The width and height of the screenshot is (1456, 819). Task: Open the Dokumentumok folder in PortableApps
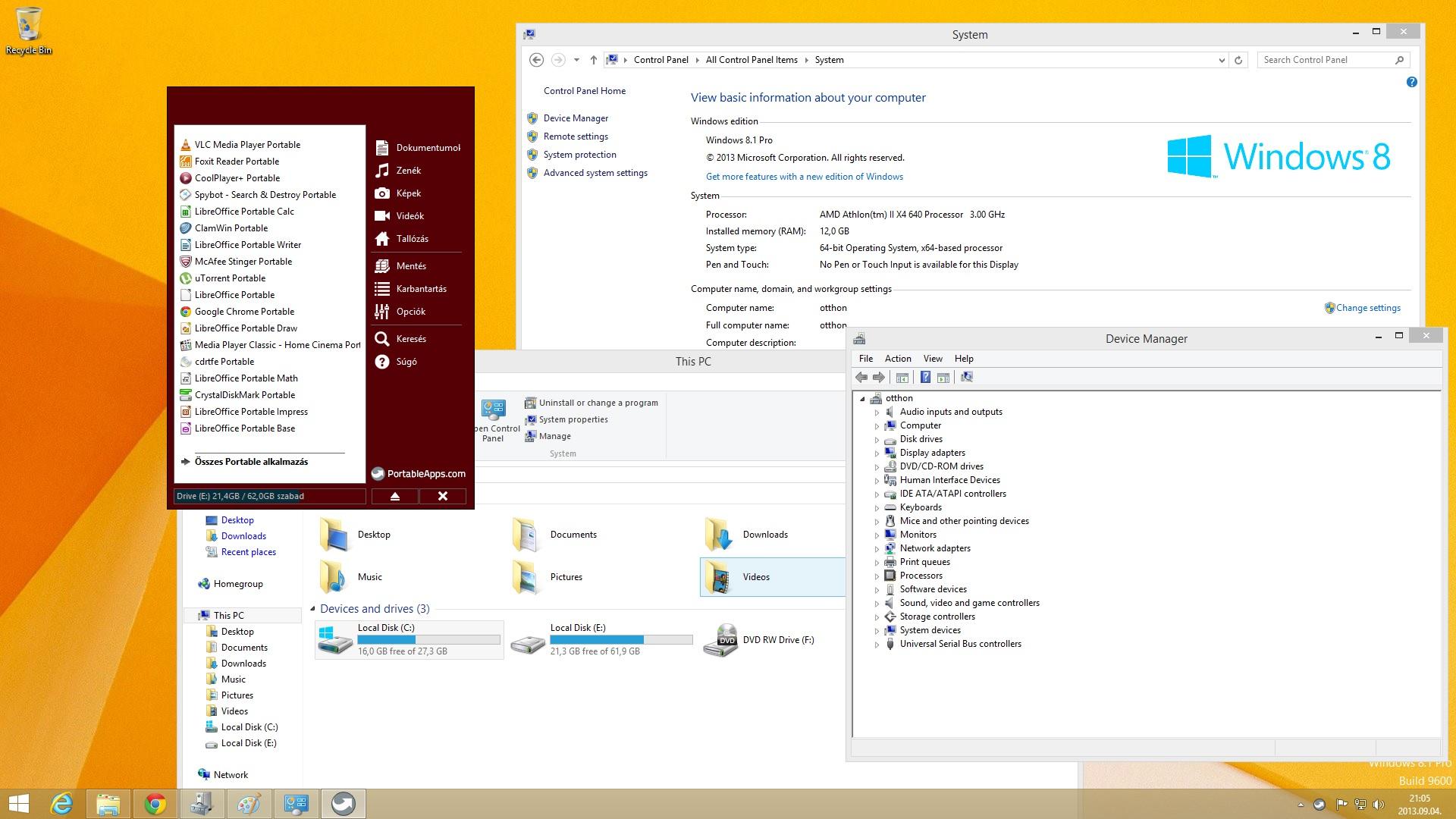417,148
